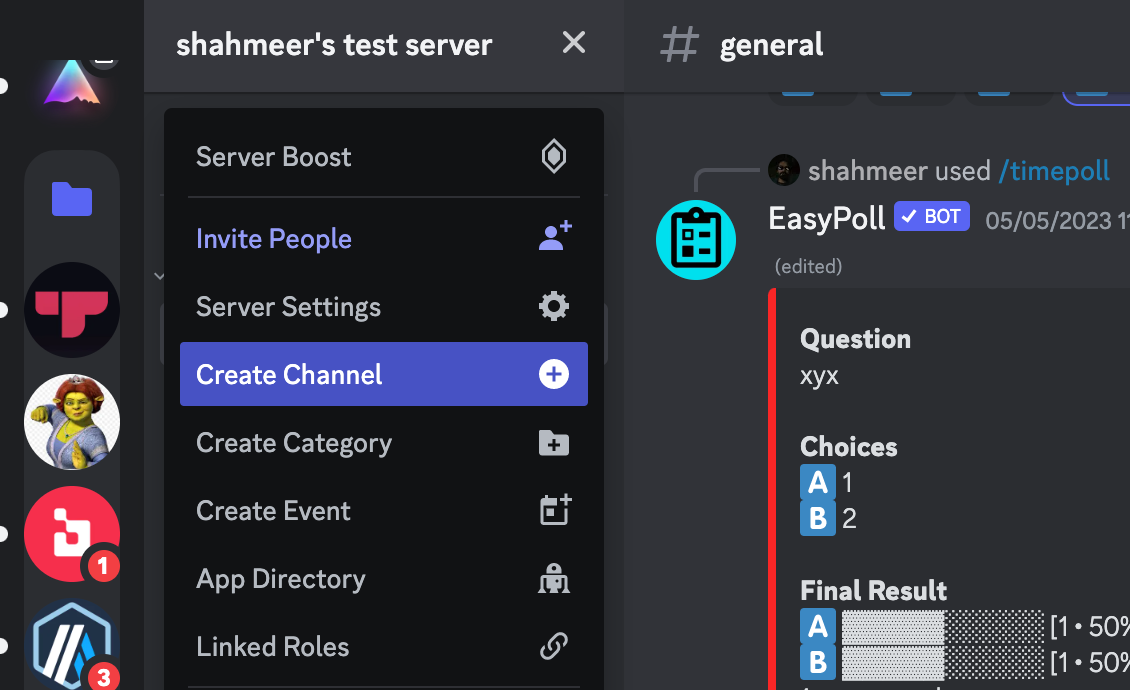Click the Create Channel plus icon
Image resolution: width=1130 pixels, height=690 pixels.
pos(553,374)
